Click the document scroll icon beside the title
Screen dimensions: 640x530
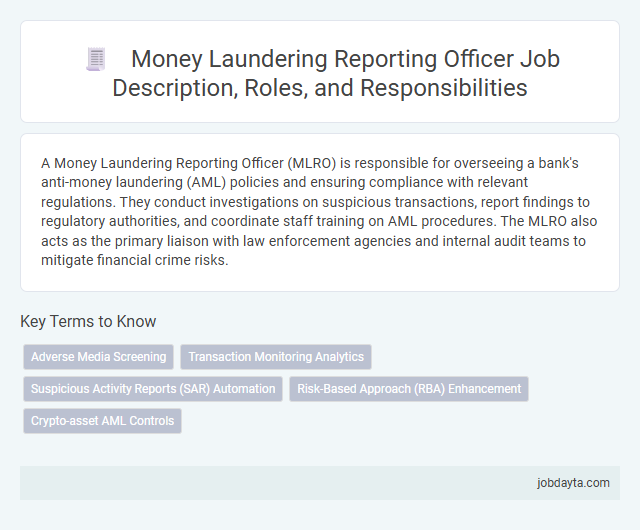(x=96, y=59)
